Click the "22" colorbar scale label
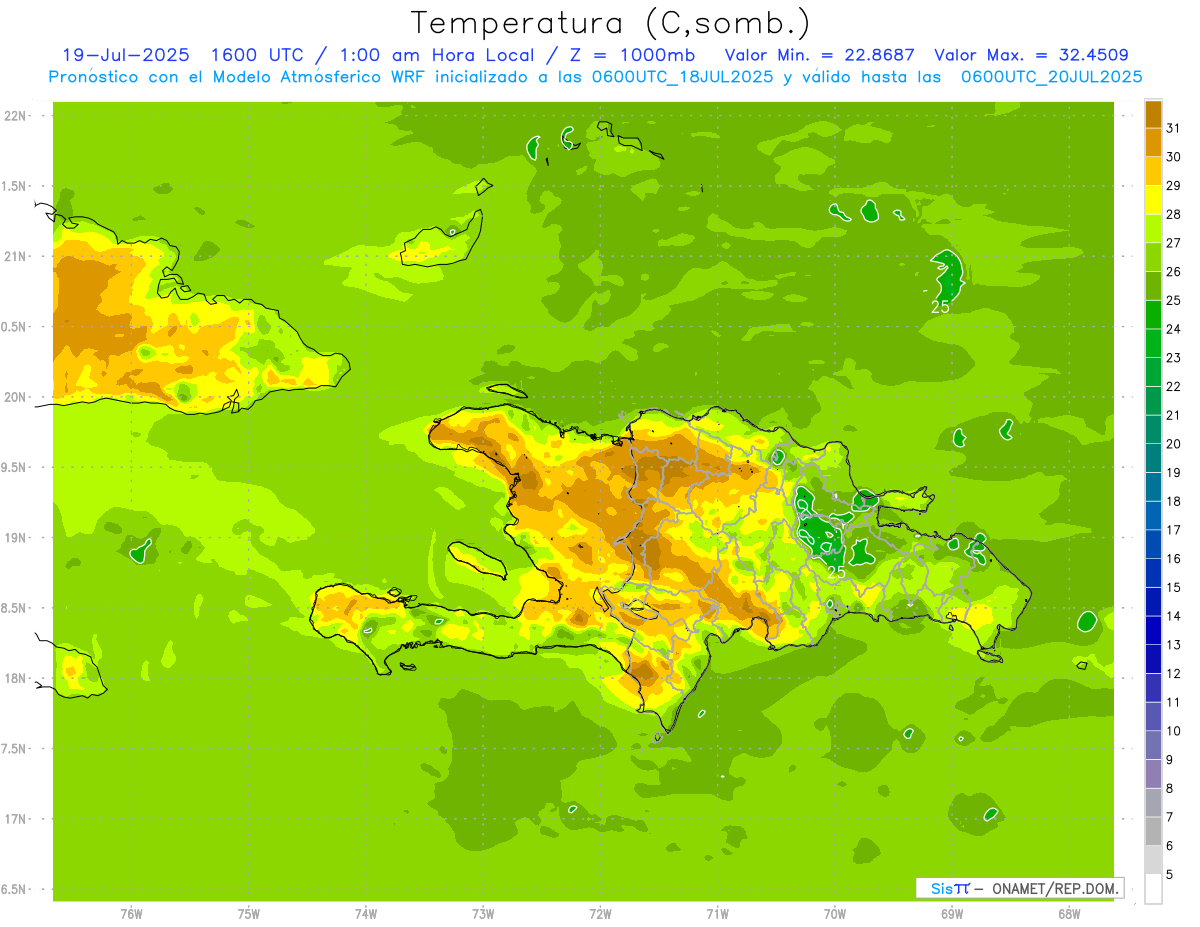Screen dimensions: 1200x927 [1174, 386]
